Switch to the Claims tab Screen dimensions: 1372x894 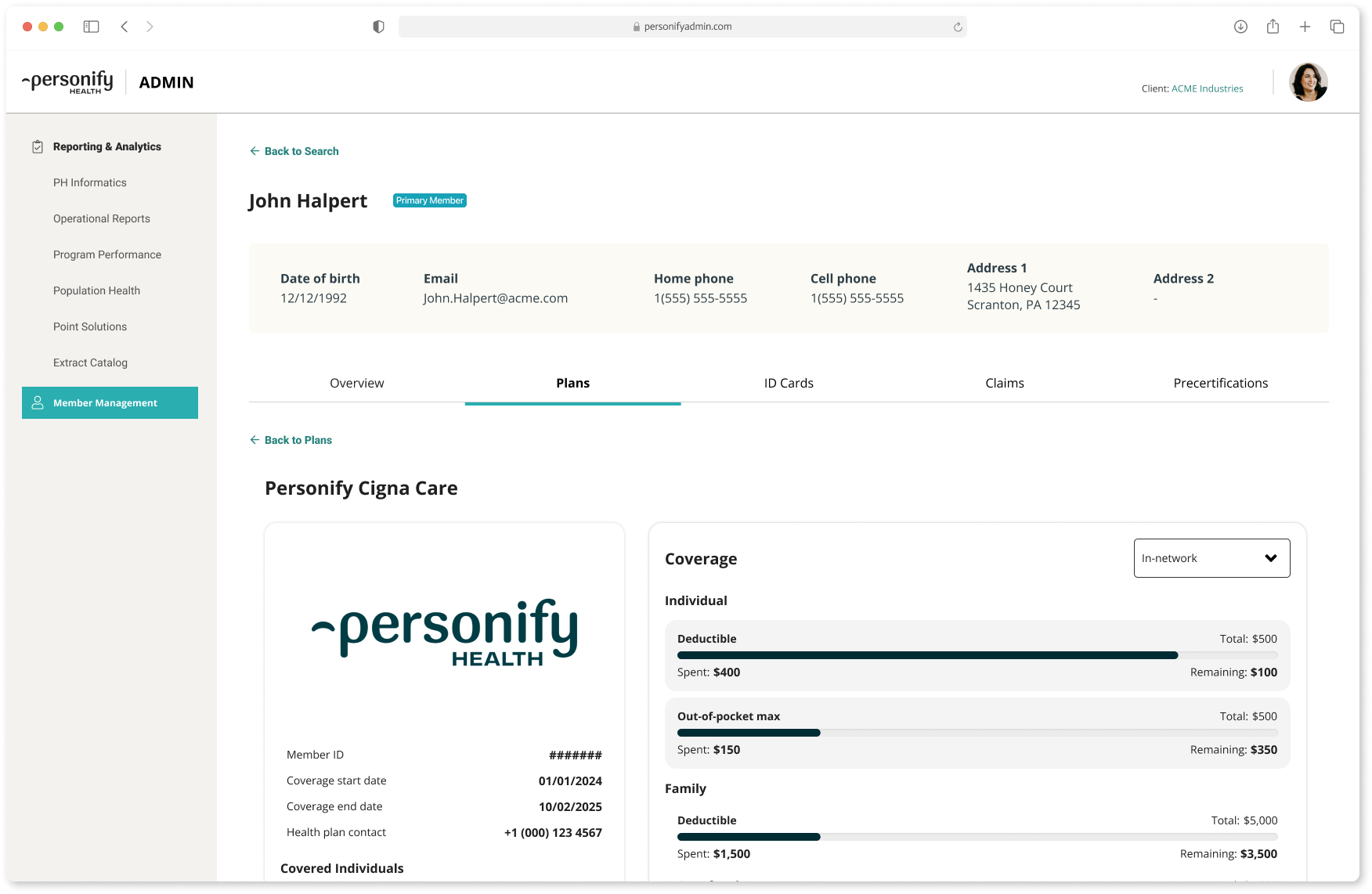[1005, 383]
